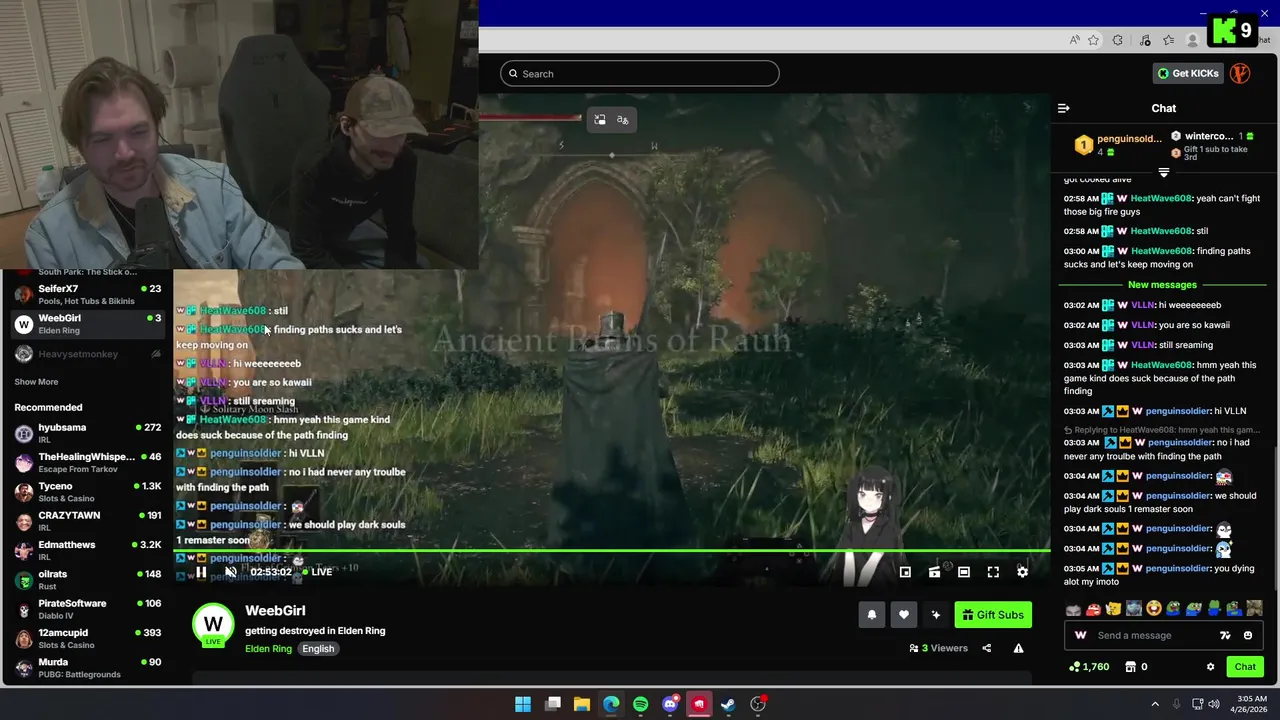Viewport: 1280px width, 720px height.
Task: Select WeebGirl in the sidebar
Action: pyautogui.click(x=87, y=323)
